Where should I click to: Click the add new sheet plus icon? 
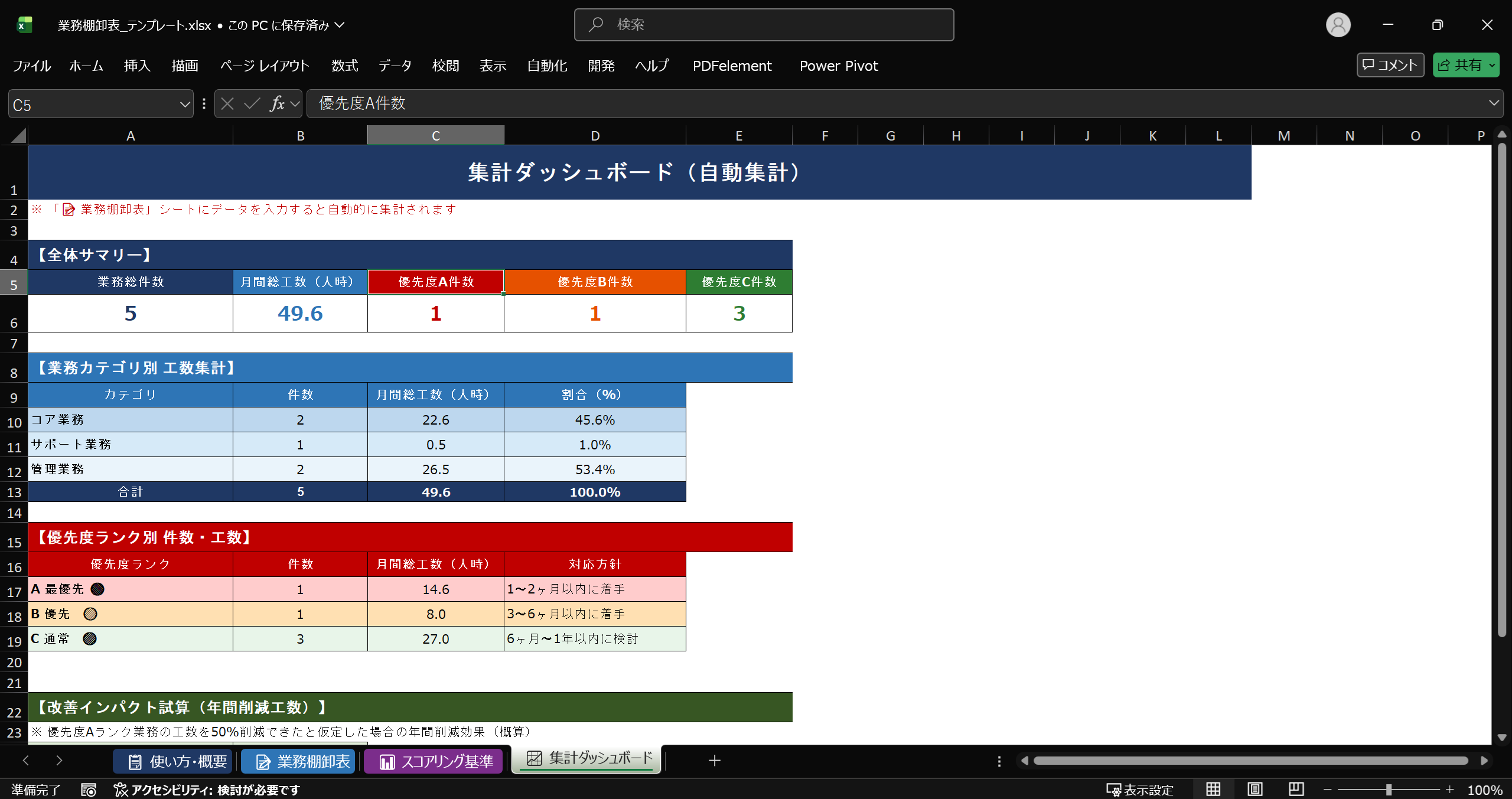(715, 761)
